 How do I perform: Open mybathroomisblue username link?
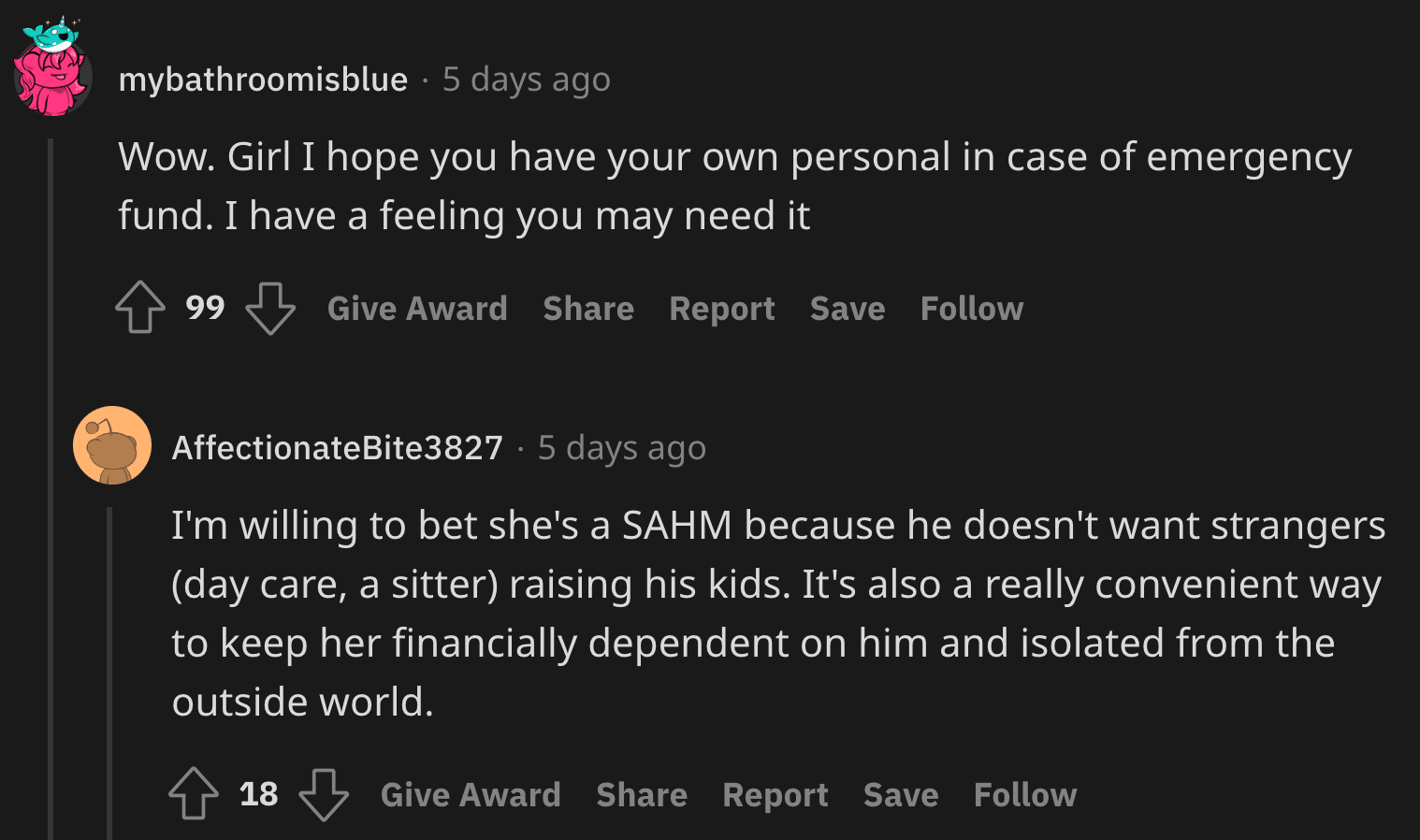(263, 80)
